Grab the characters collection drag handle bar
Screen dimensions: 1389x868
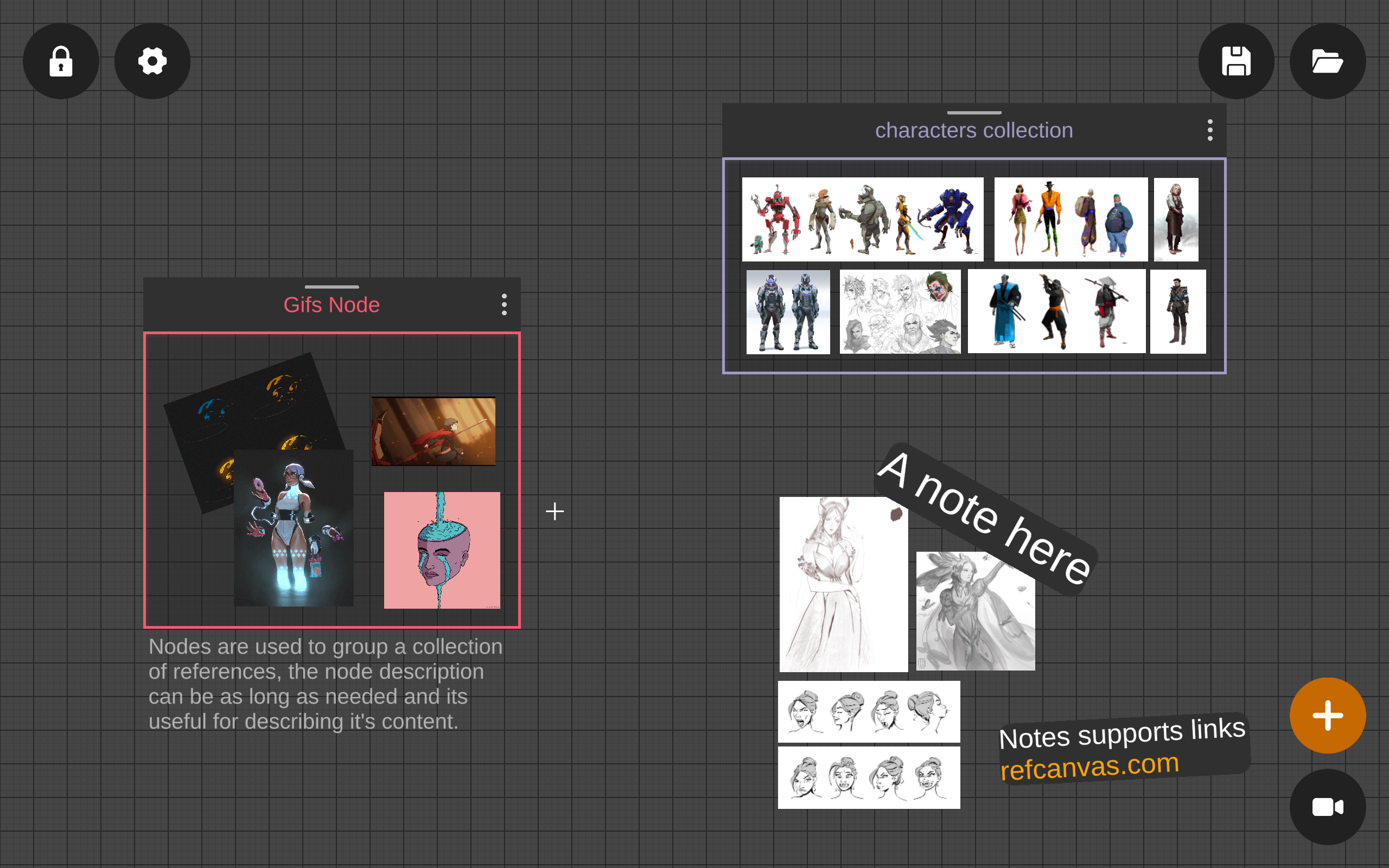pyautogui.click(x=974, y=112)
